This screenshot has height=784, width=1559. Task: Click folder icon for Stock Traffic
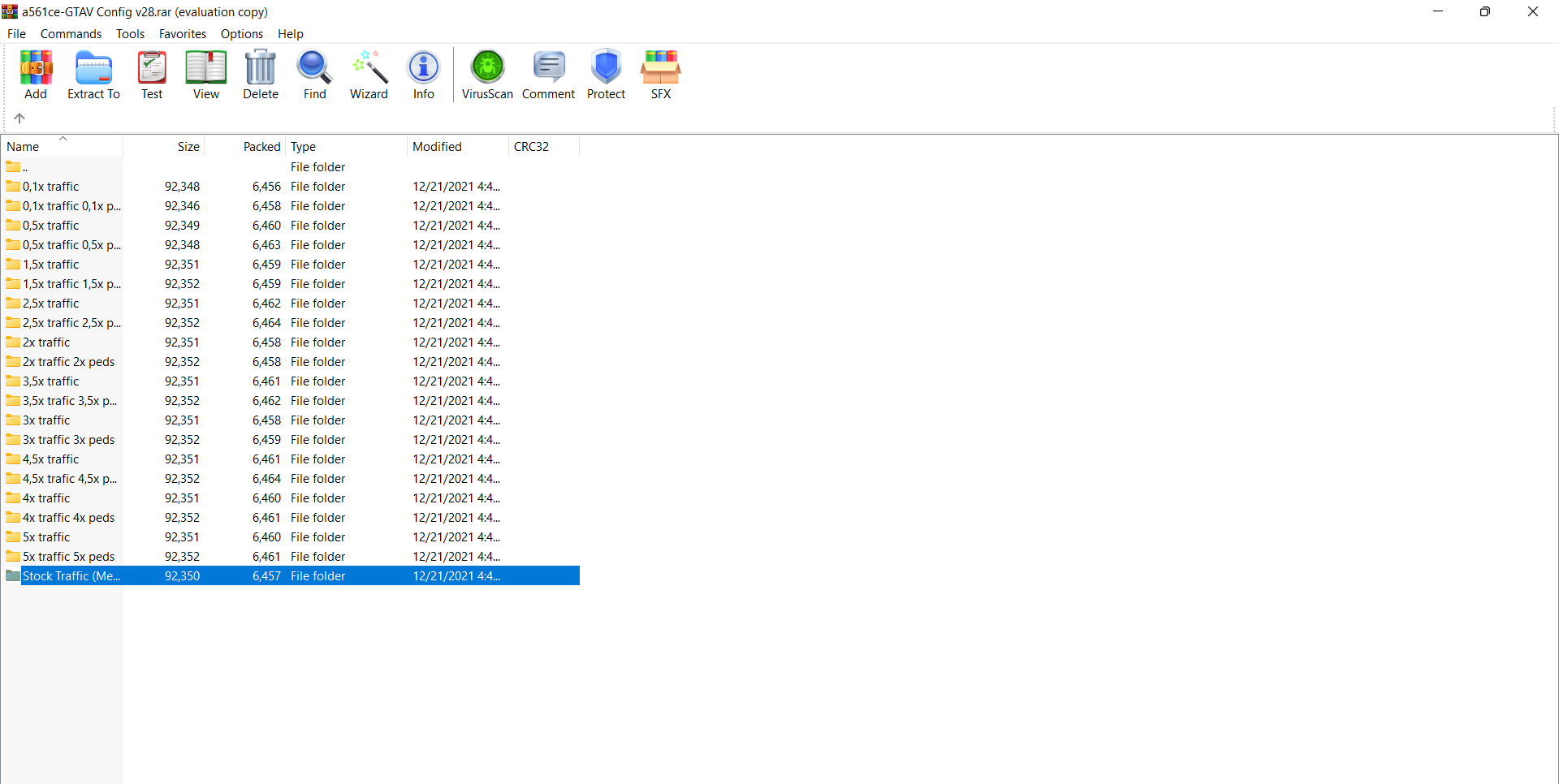click(x=13, y=576)
